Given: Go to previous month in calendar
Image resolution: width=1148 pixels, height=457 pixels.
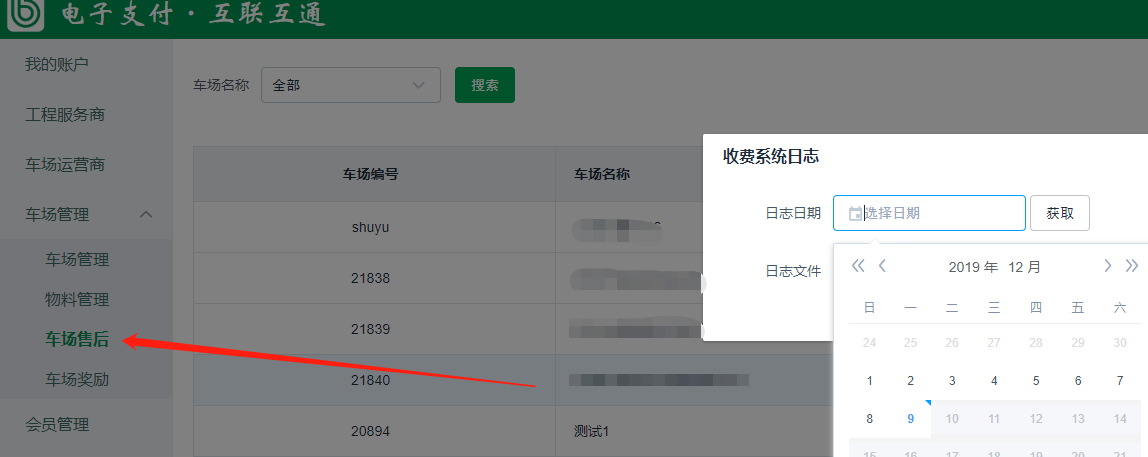Looking at the screenshot, I should (882, 266).
